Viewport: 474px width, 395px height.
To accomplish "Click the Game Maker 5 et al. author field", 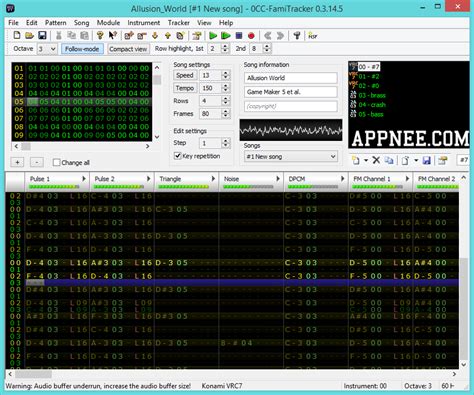I will click(290, 92).
